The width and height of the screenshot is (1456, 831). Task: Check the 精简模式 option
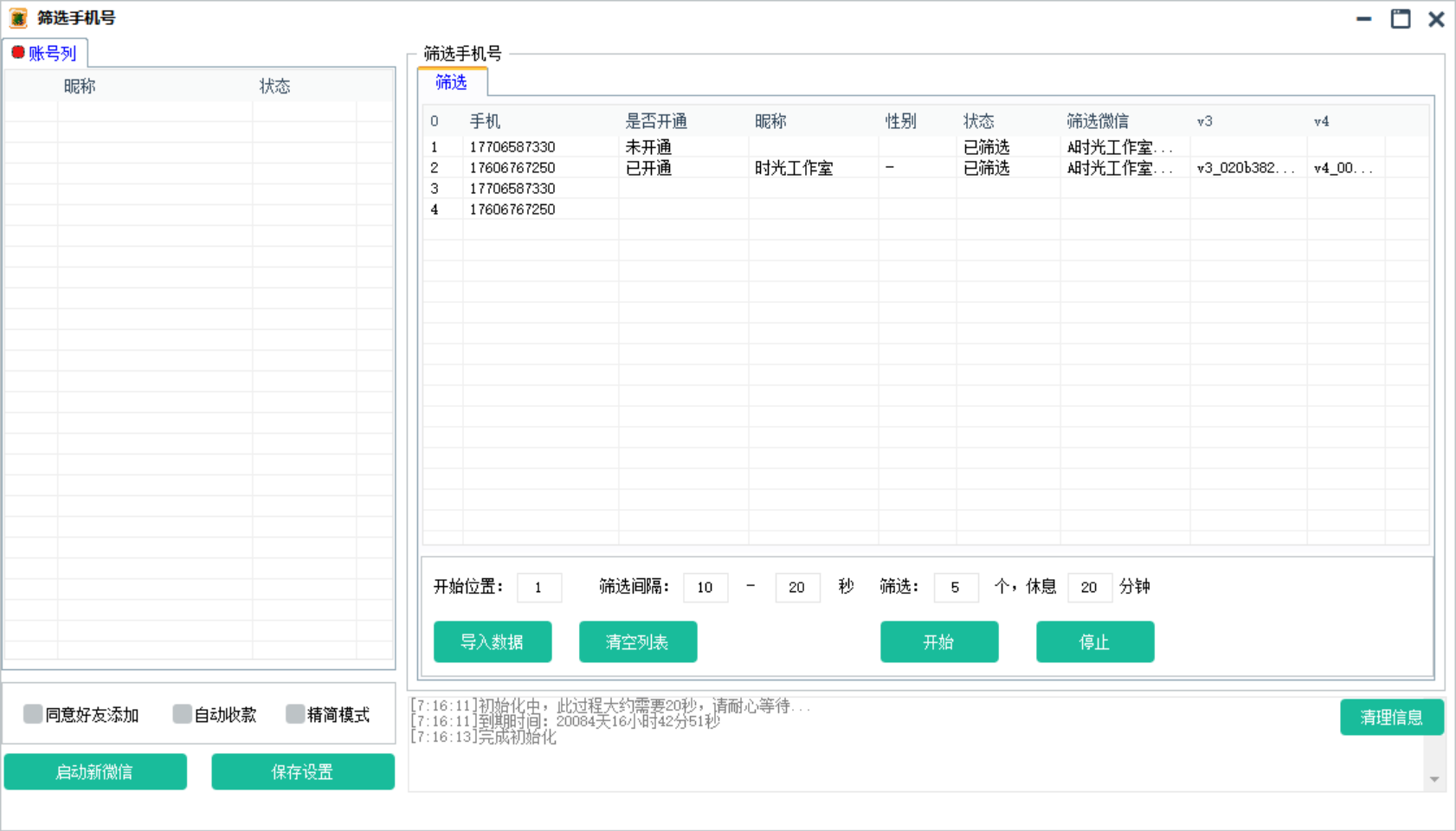(295, 714)
